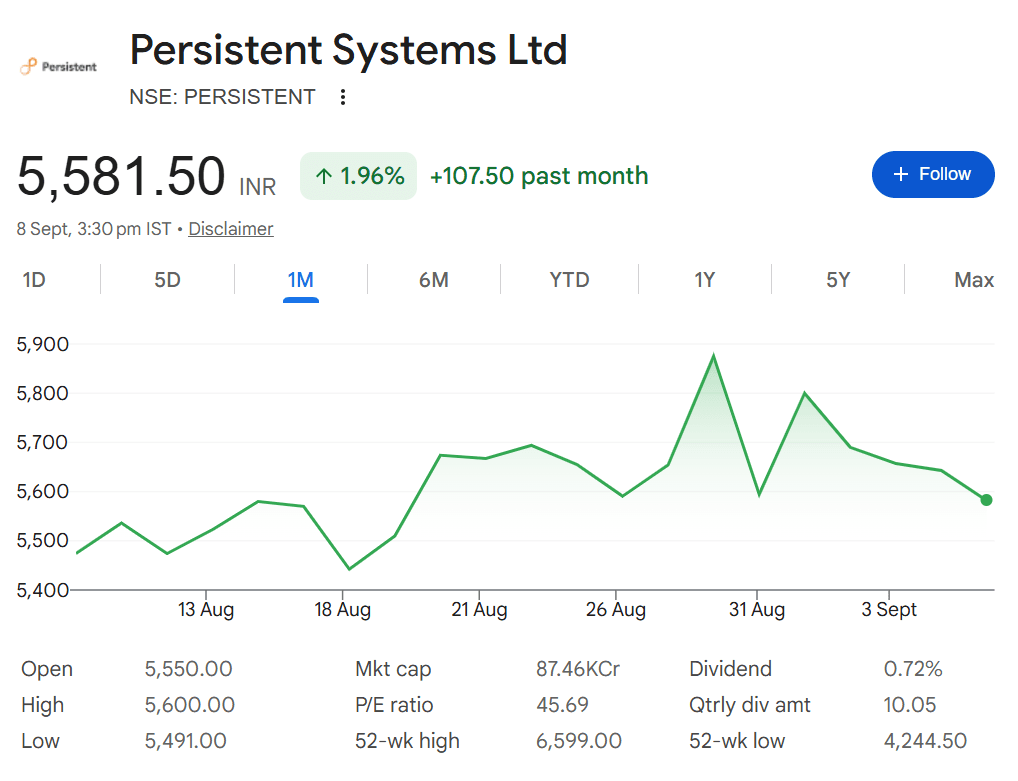The width and height of the screenshot is (1018, 781).
Task: Switch to the 1Y chart range
Action: pos(704,280)
